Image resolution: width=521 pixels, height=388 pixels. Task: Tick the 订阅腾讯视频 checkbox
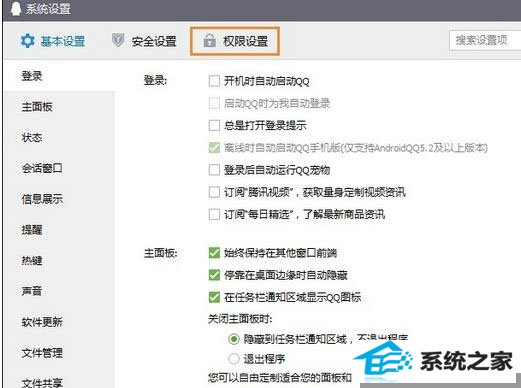[x=214, y=192]
